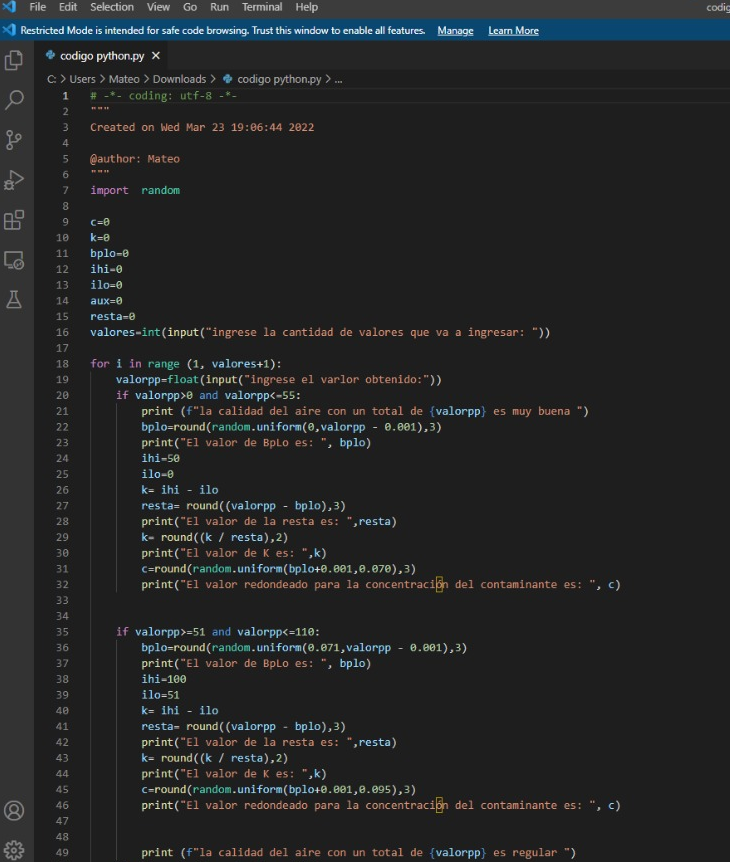The height and width of the screenshot is (862, 730).
Task: Click 'if valorpp>0 and valorpp<=55:' line
Action: click(x=208, y=396)
